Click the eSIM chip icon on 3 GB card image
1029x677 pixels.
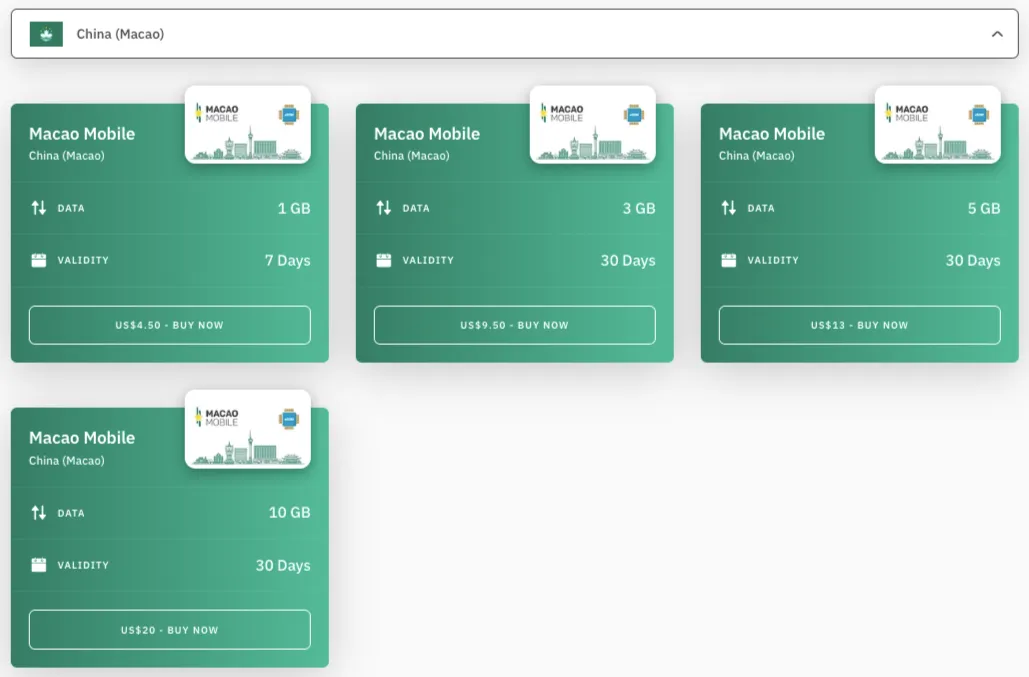[634, 114]
